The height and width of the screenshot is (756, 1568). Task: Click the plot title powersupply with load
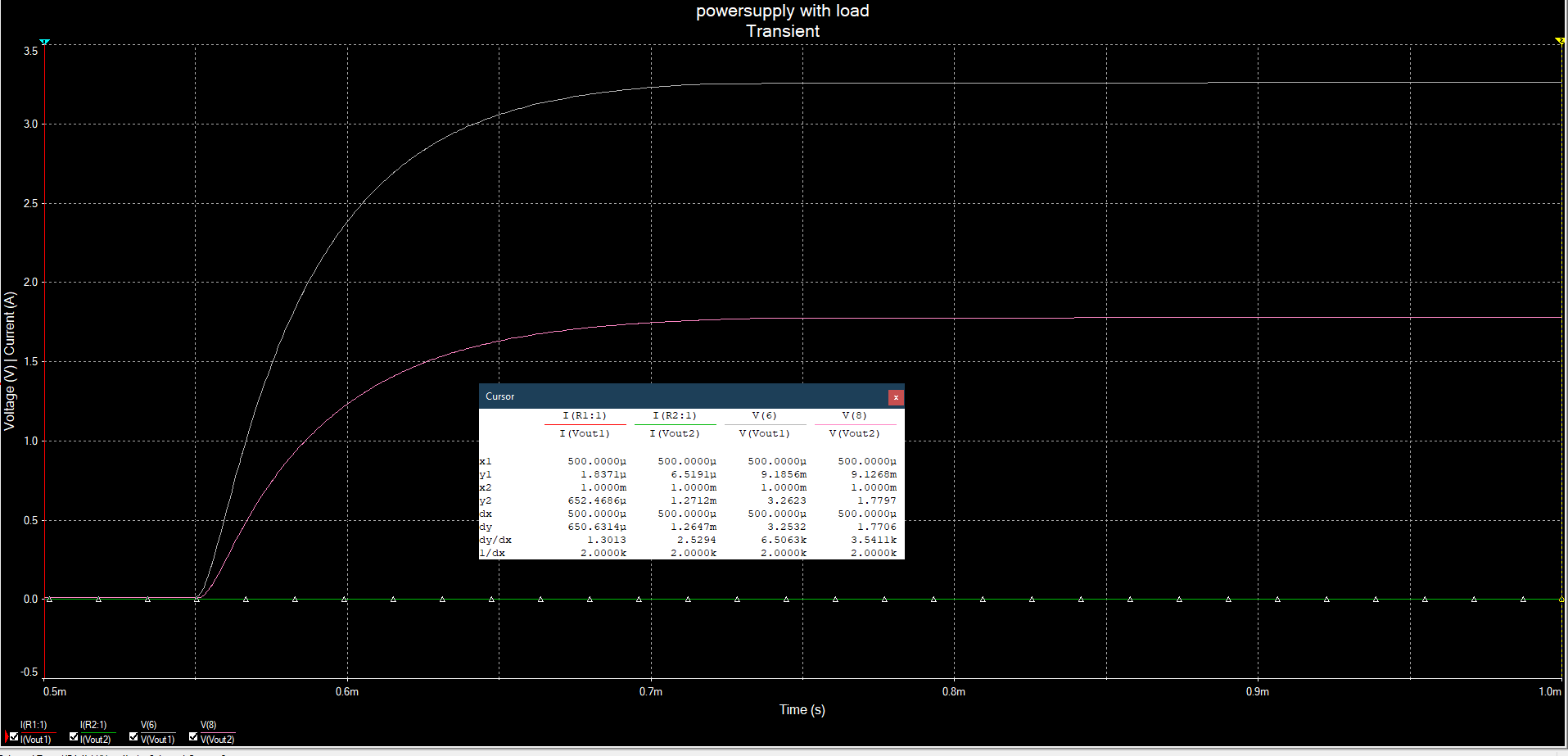click(x=782, y=11)
